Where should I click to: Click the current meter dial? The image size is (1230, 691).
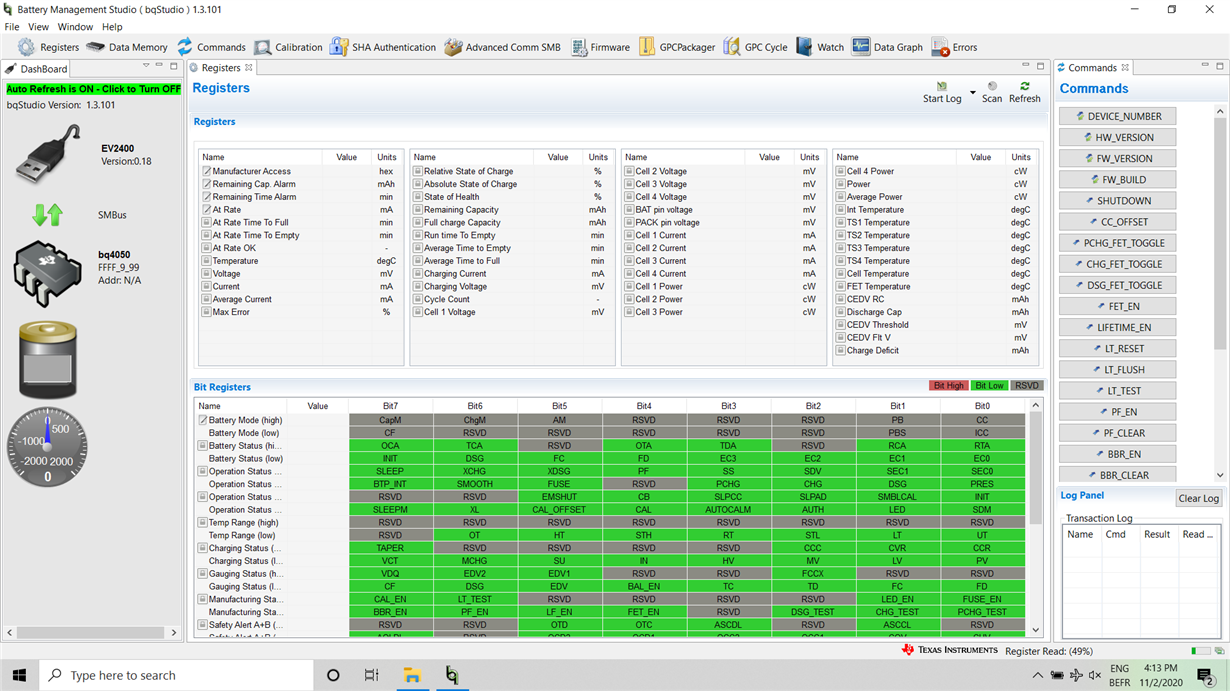pyautogui.click(x=47, y=447)
